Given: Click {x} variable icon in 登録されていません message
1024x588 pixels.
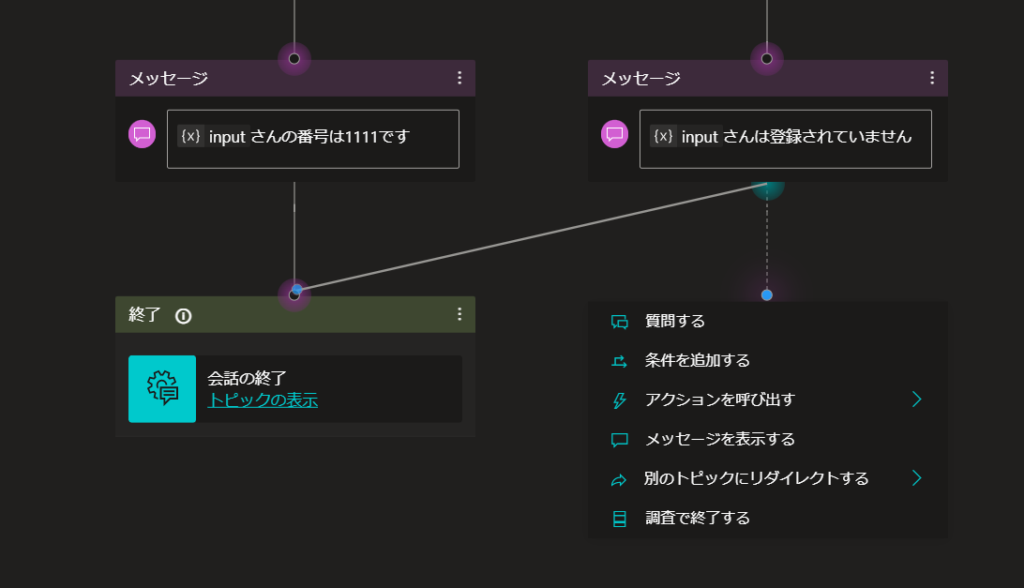Looking at the screenshot, I should 664,136.
